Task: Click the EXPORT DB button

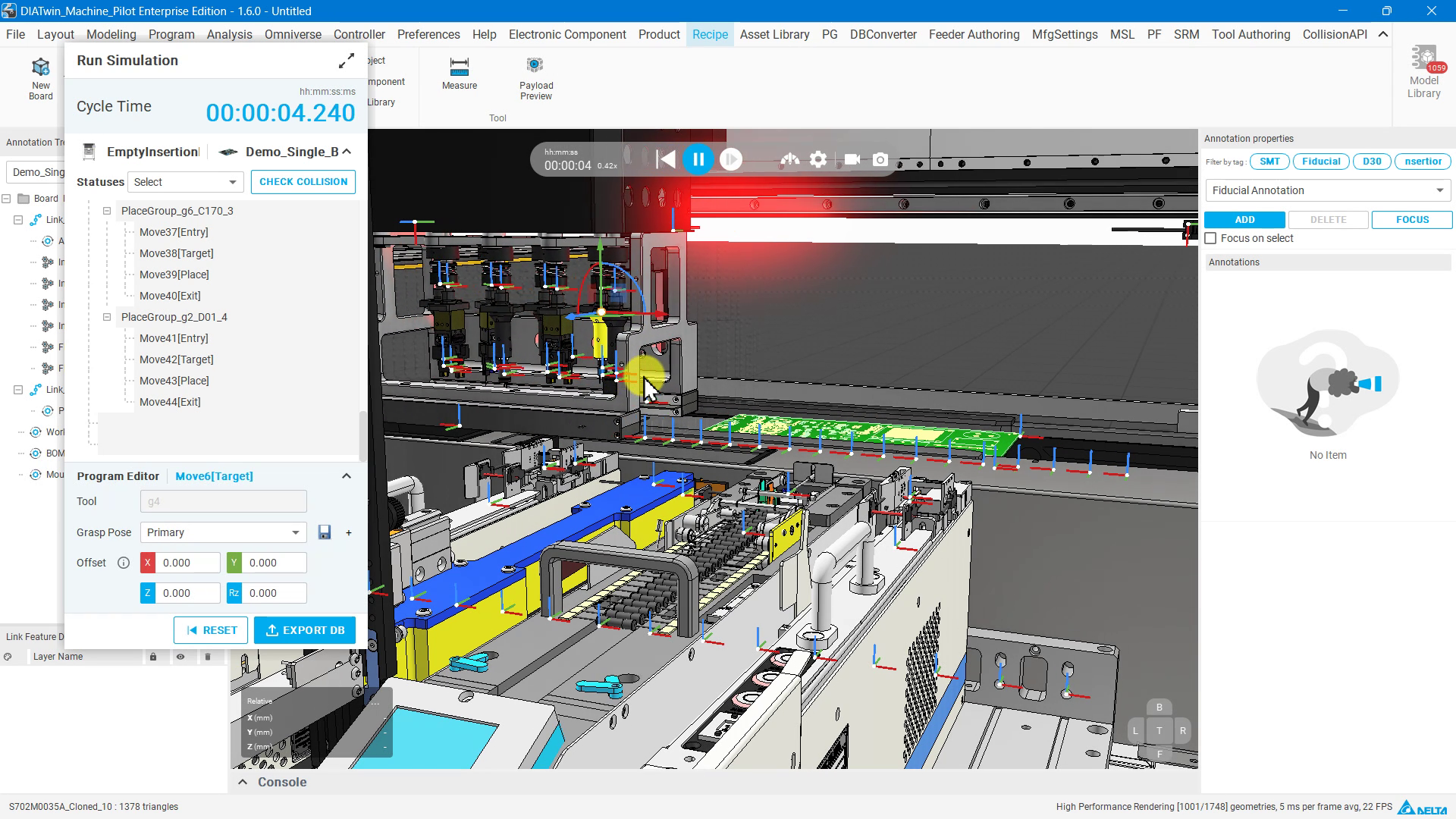Action: click(305, 630)
